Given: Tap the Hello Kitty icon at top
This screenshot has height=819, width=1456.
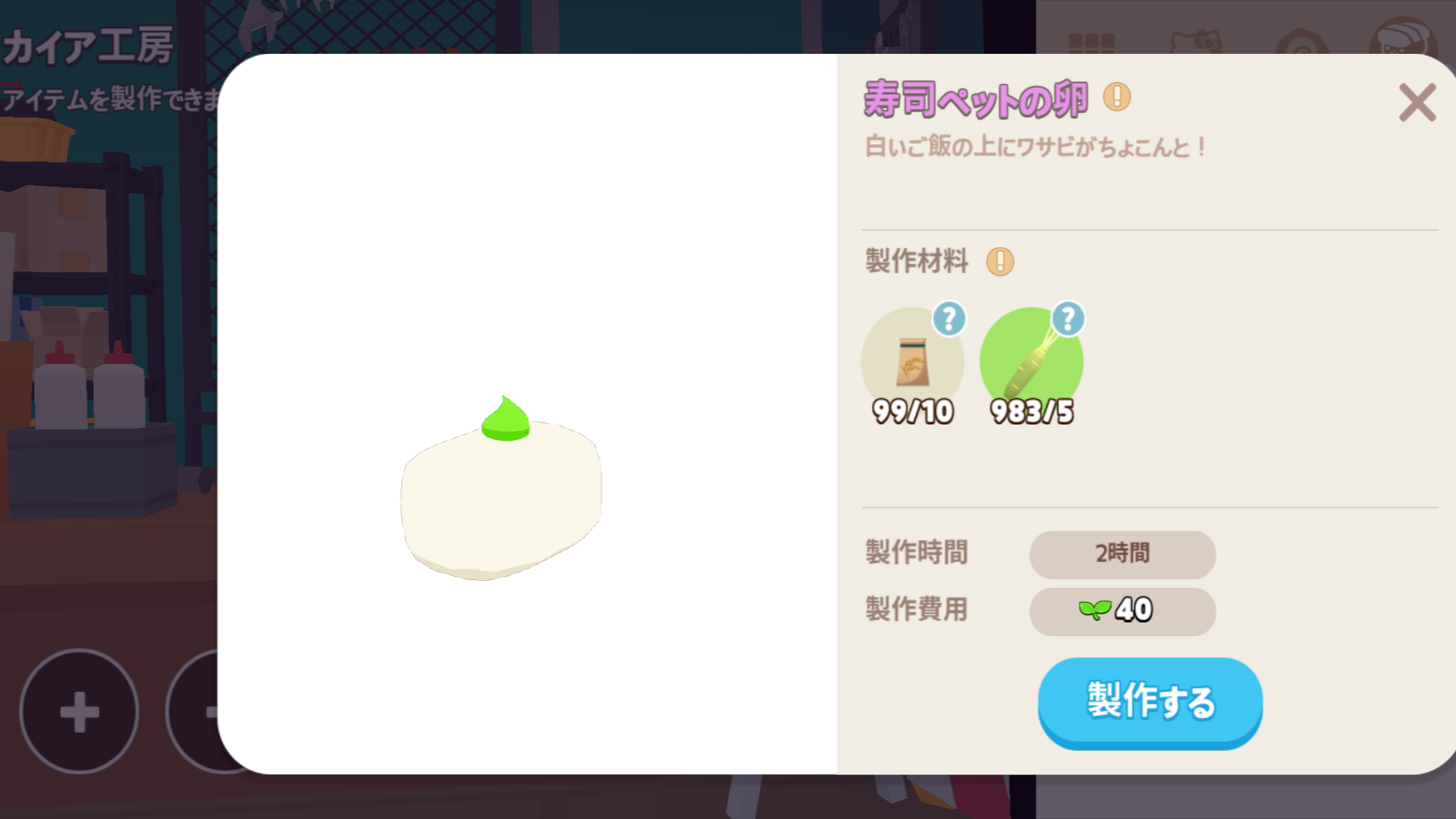Looking at the screenshot, I should (x=1196, y=41).
